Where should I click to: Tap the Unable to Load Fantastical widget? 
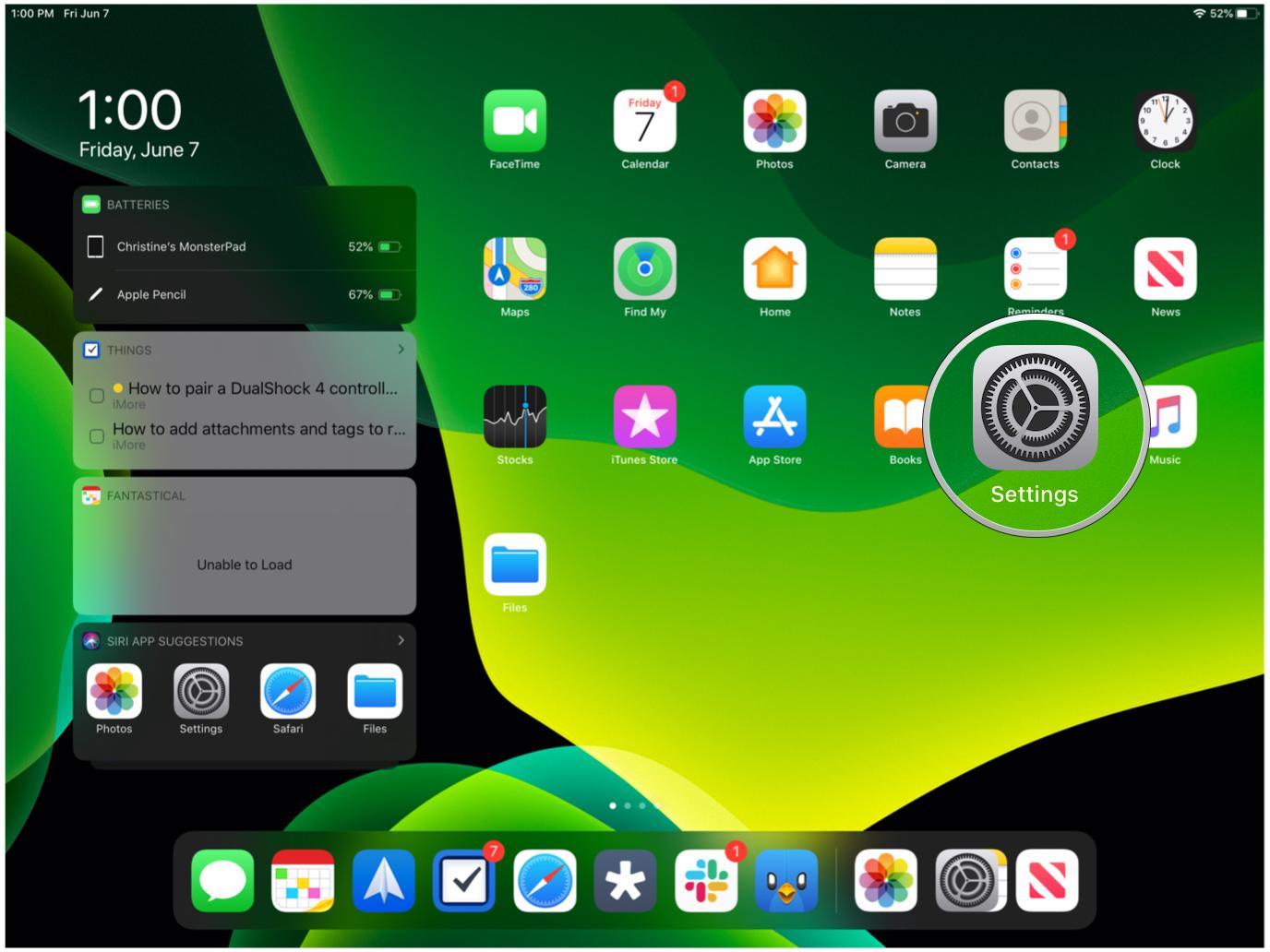point(245,565)
